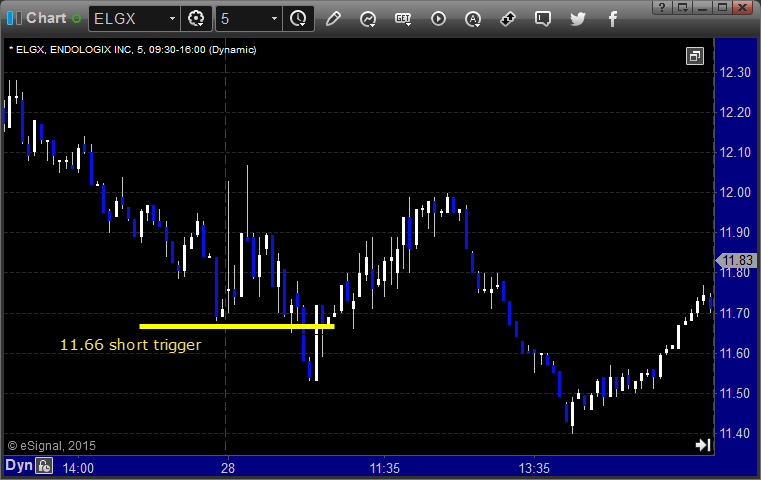Click the cascade windows icon on chart
The width and height of the screenshot is (761, 480).
[x=695, y=56]
